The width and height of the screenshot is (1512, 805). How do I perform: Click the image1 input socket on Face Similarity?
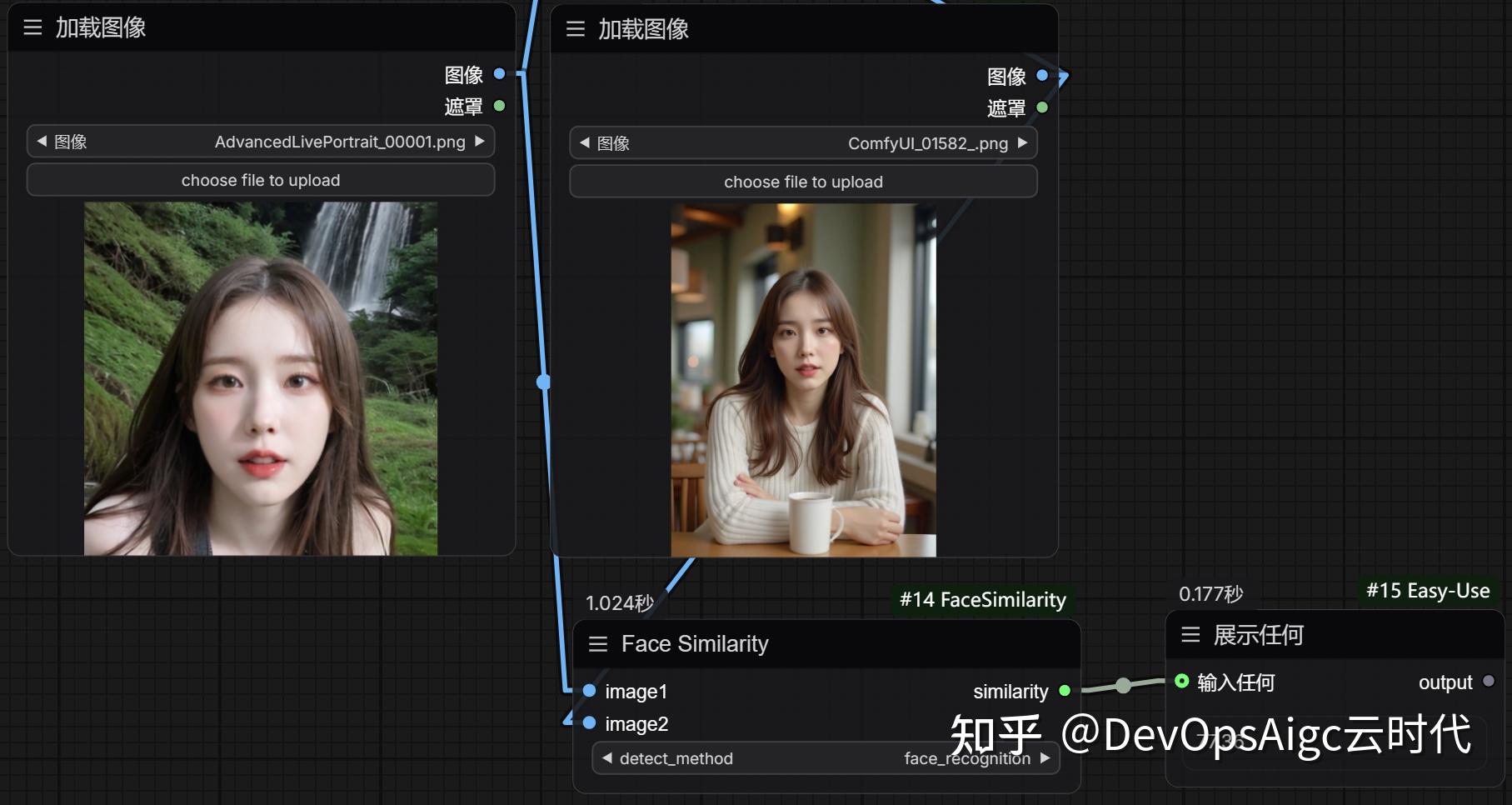588,691
